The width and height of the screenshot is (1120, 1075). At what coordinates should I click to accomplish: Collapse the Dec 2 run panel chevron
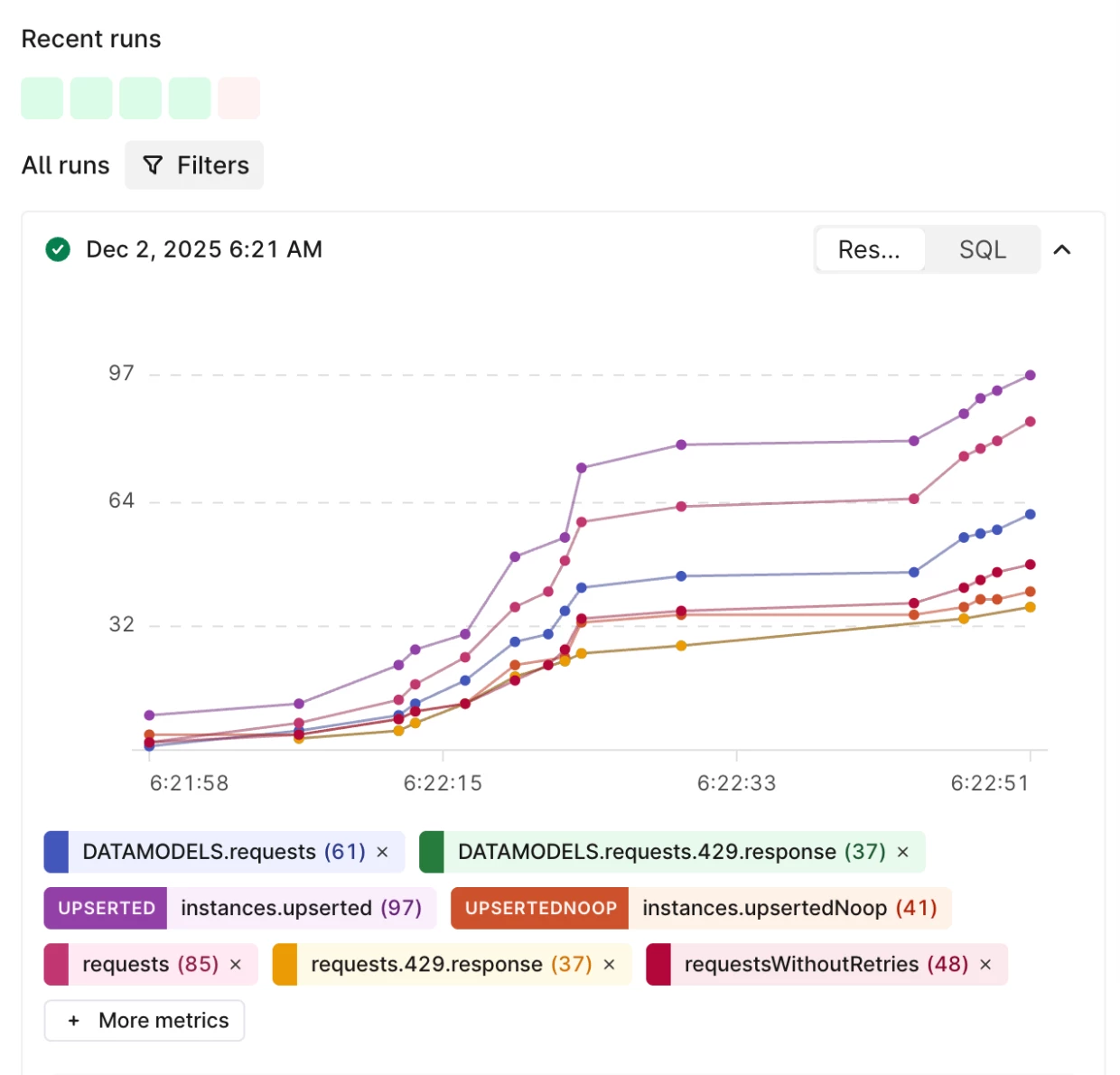(x=1062, y=249)
